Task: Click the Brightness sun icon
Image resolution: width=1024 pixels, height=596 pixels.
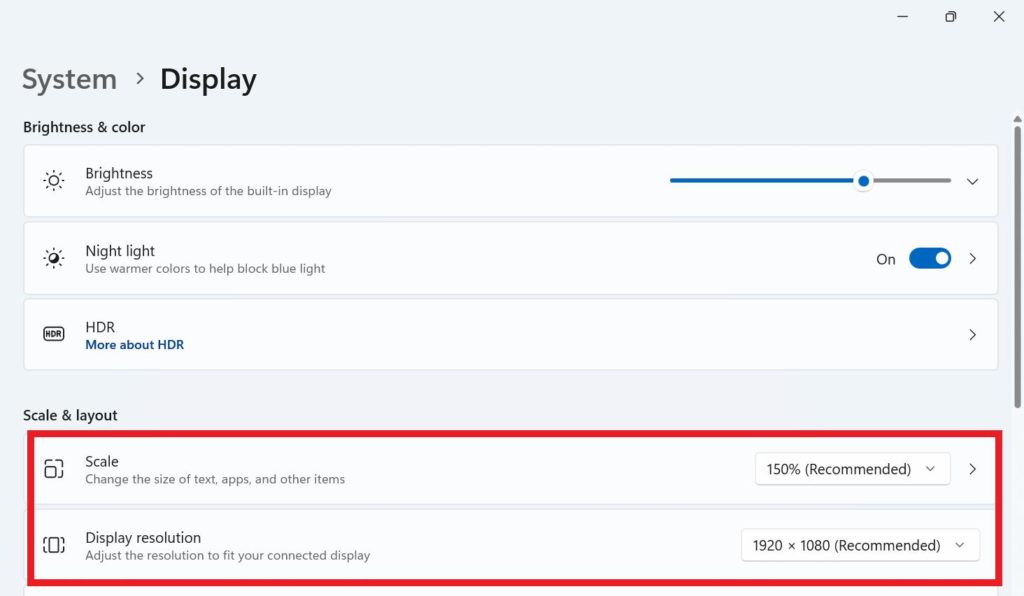Action: click(x=54, y=181)
